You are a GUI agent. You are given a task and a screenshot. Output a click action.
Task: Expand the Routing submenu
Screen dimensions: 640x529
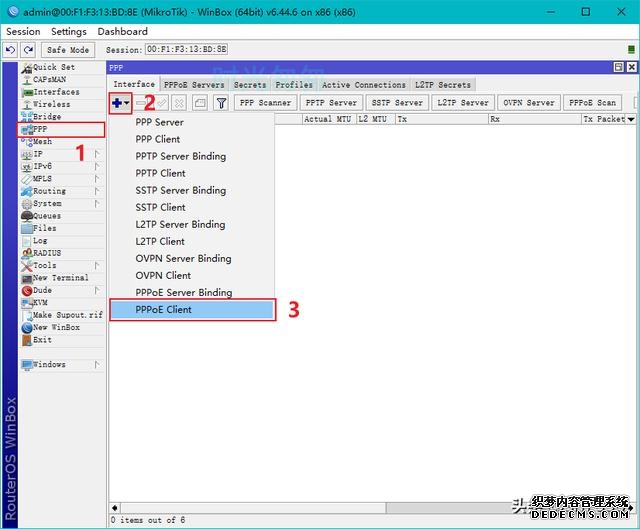[x=62, y=191]
